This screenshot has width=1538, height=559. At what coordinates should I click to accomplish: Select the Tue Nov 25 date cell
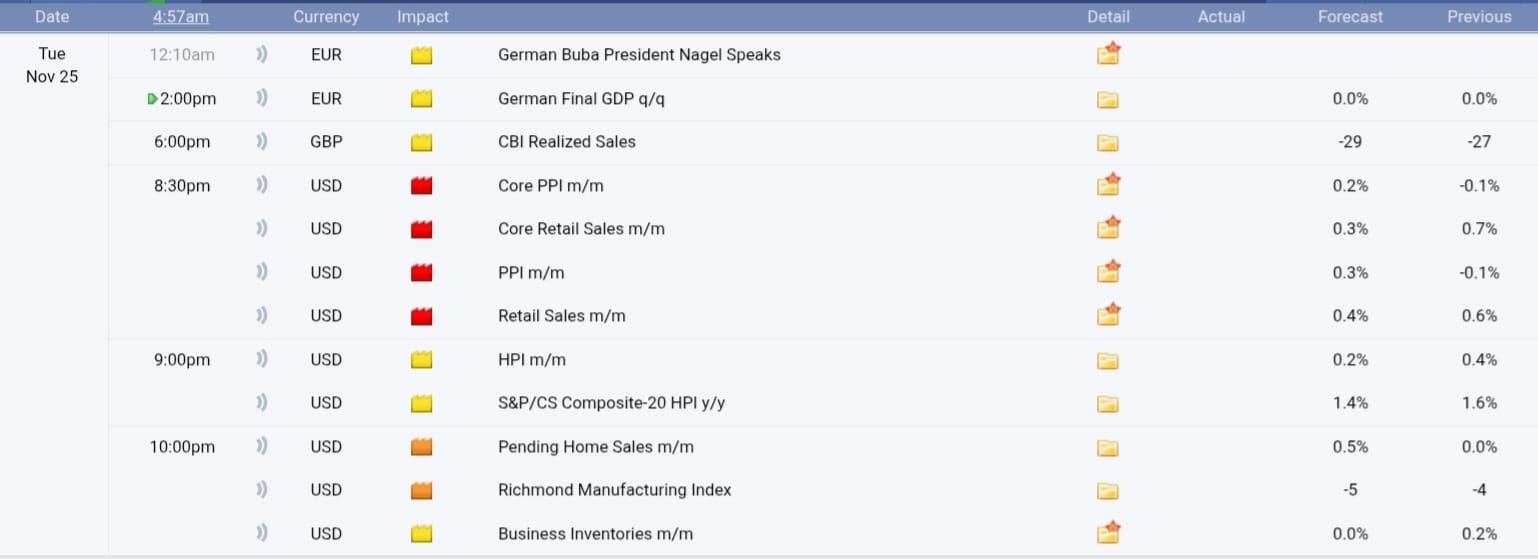click(x=52, y=66)
